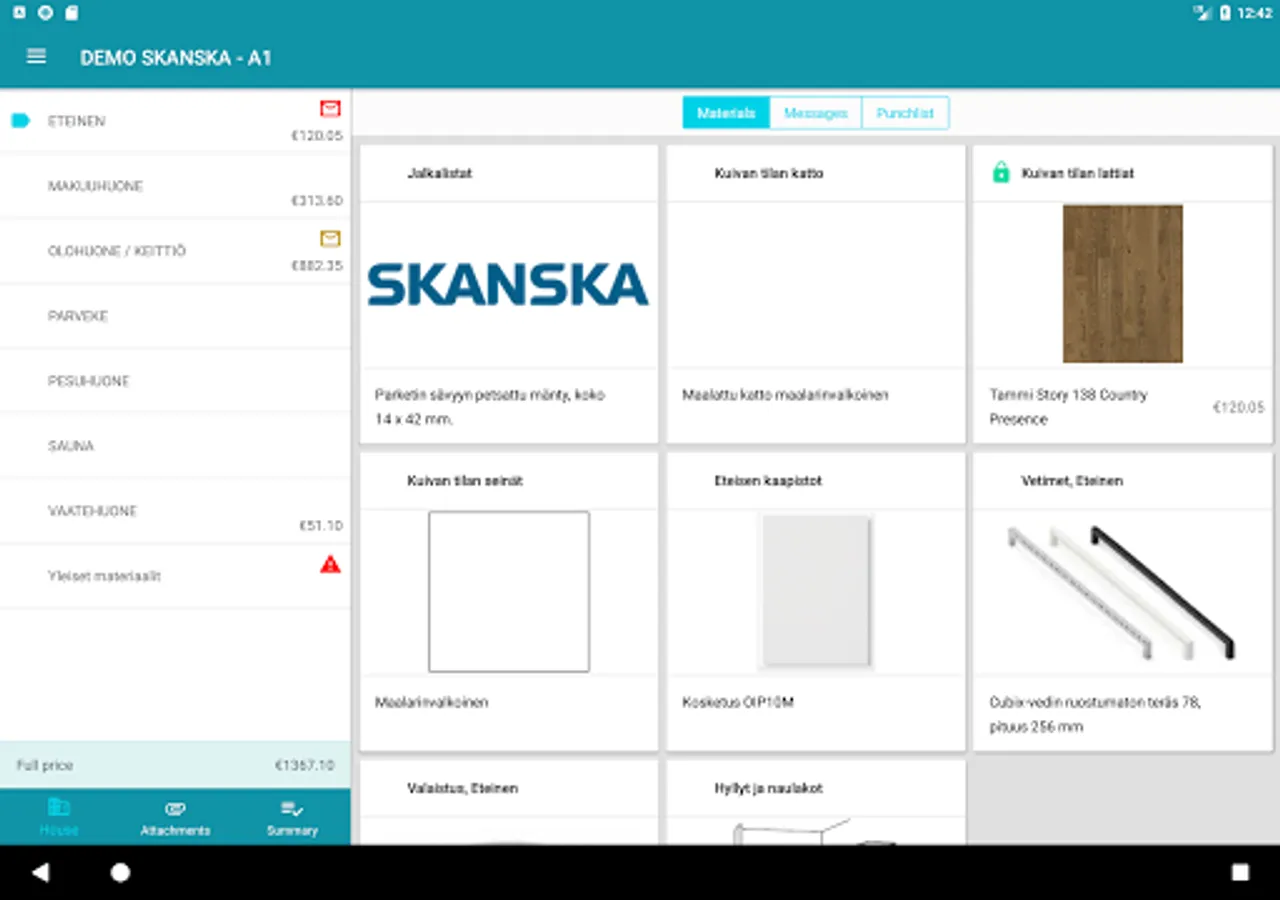
Task: Switch to the Materials tab
Action: 726,113
